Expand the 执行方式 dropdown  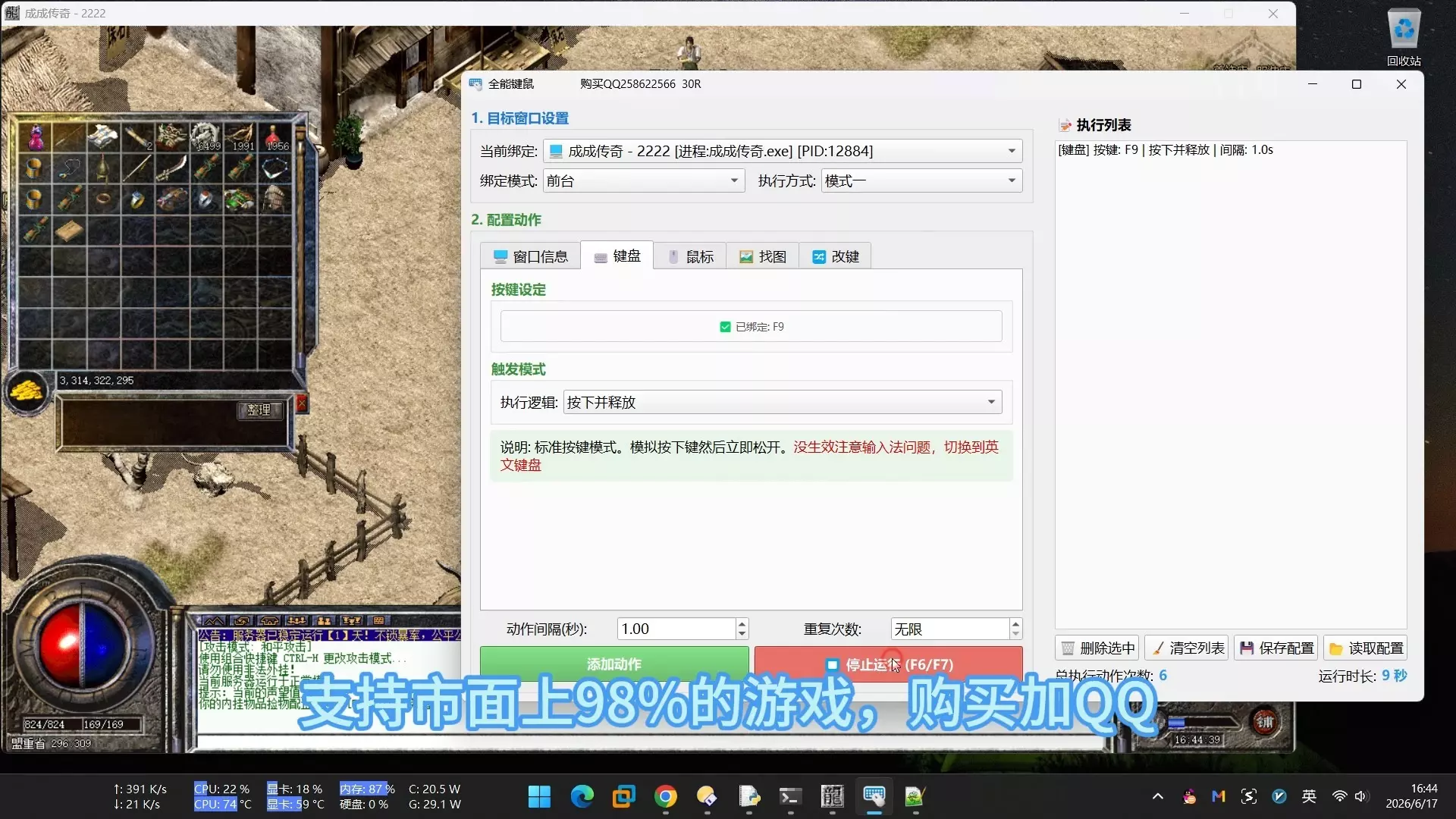[921, 180]
